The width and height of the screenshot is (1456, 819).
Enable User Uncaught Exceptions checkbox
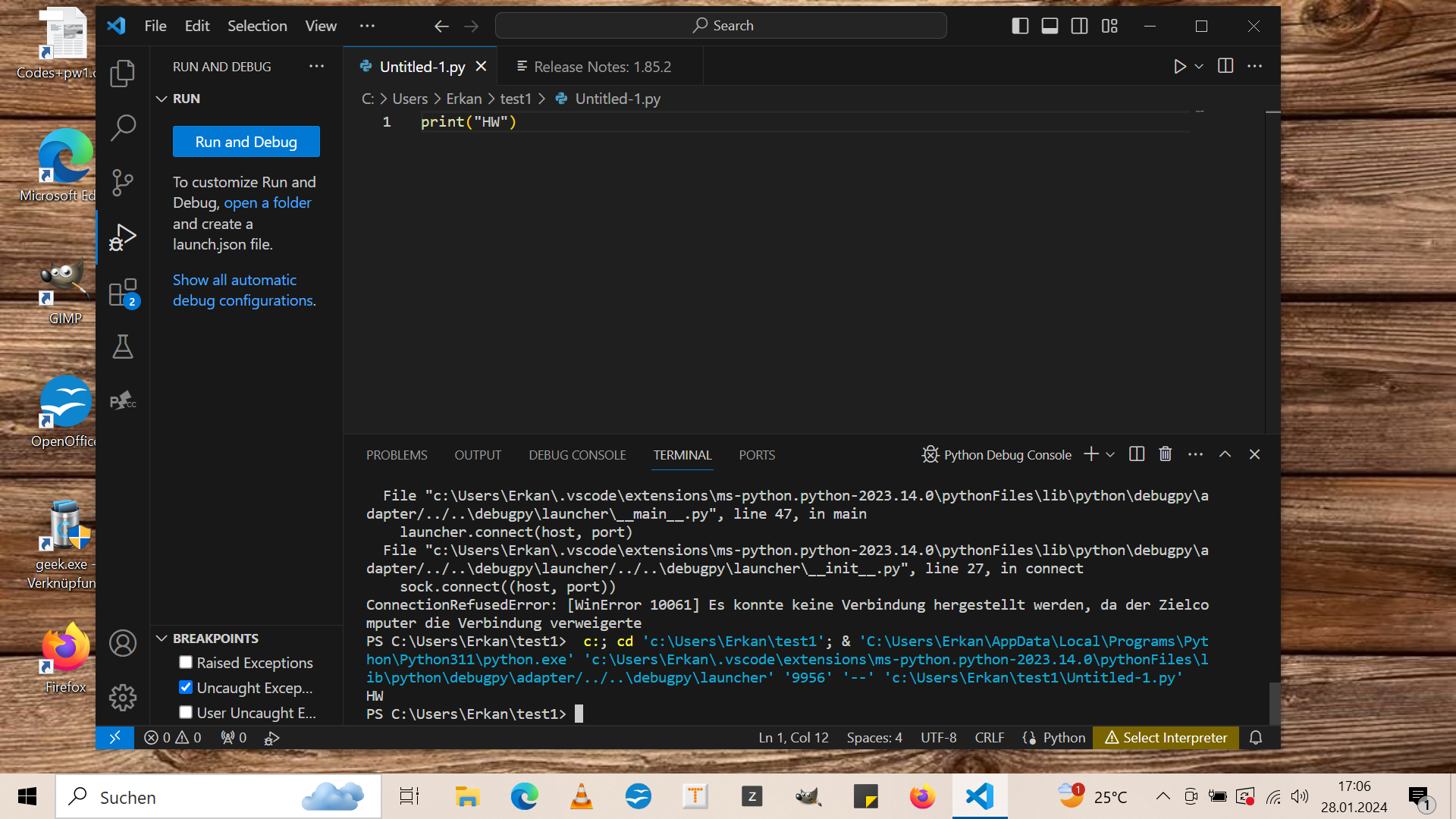click(185, 712)
